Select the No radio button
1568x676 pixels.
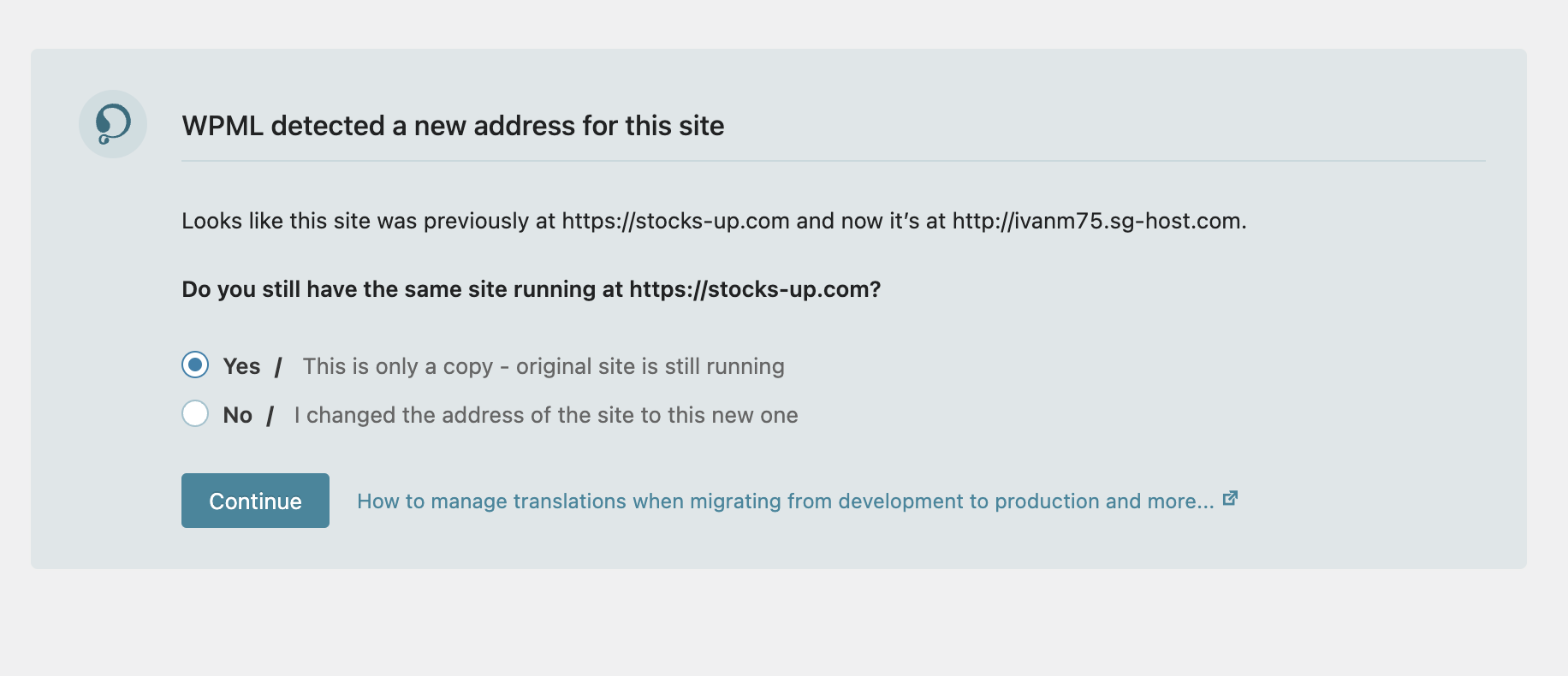pyautogui.click(x=195, y=413)
